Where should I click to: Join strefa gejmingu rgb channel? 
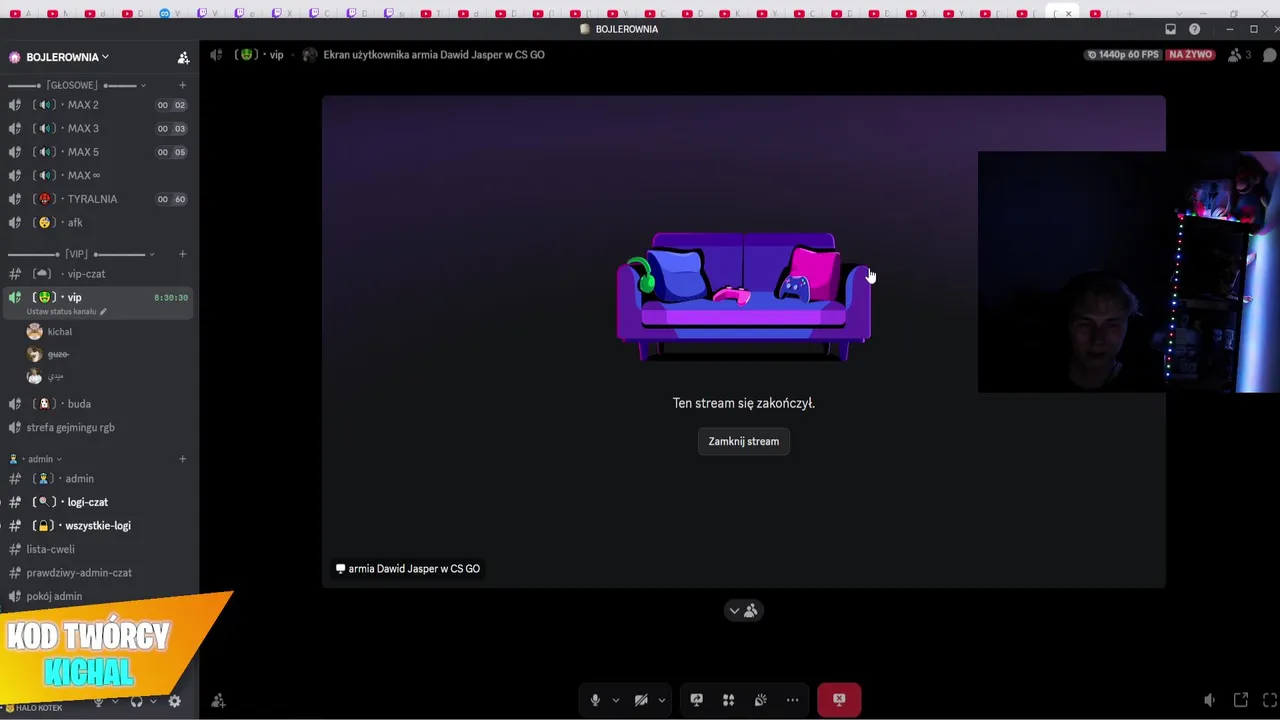pyautogui.click(x=98, y=427)
